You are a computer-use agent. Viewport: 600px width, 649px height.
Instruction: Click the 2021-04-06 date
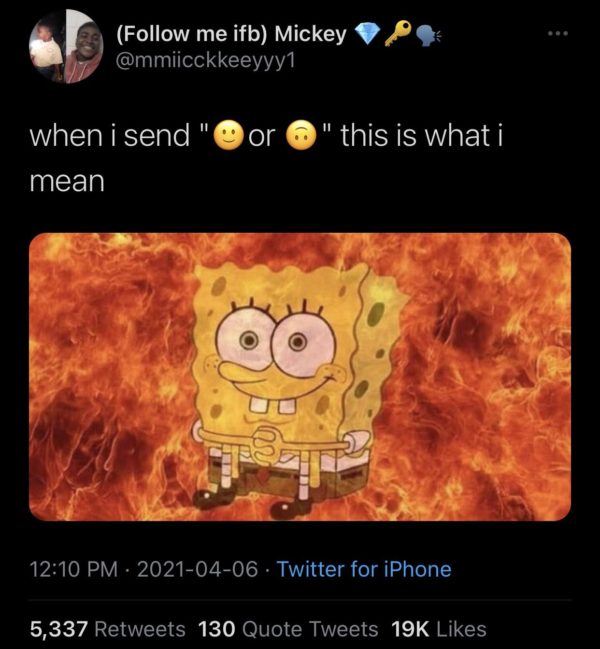(x=197, y=569)
